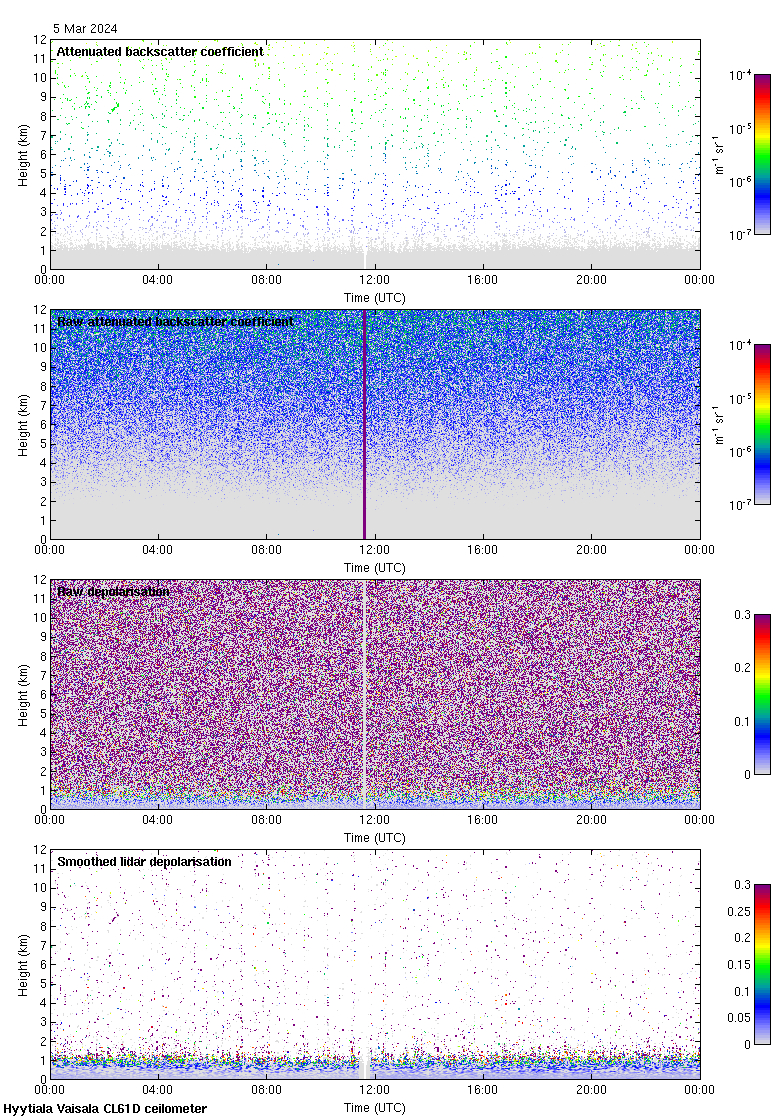Click the Height (km) axis label of top panel
The height and width of the screenshot is (1120, 780).
(23, 154)
